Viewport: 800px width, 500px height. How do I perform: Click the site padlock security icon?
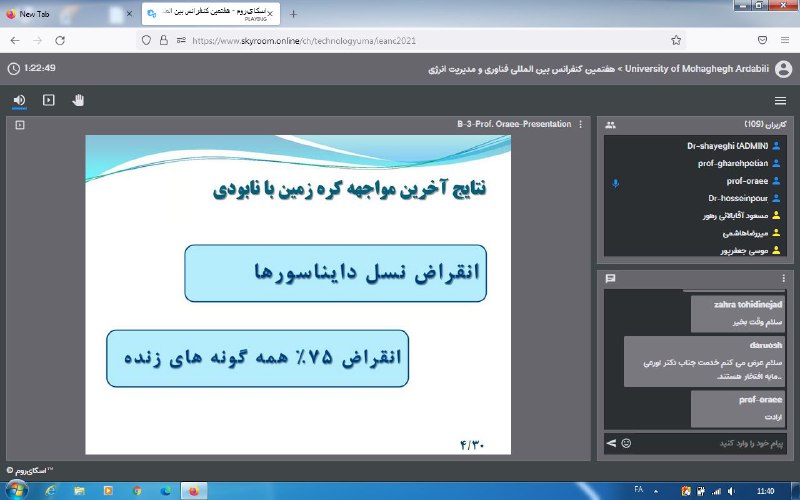coord(164,40)
